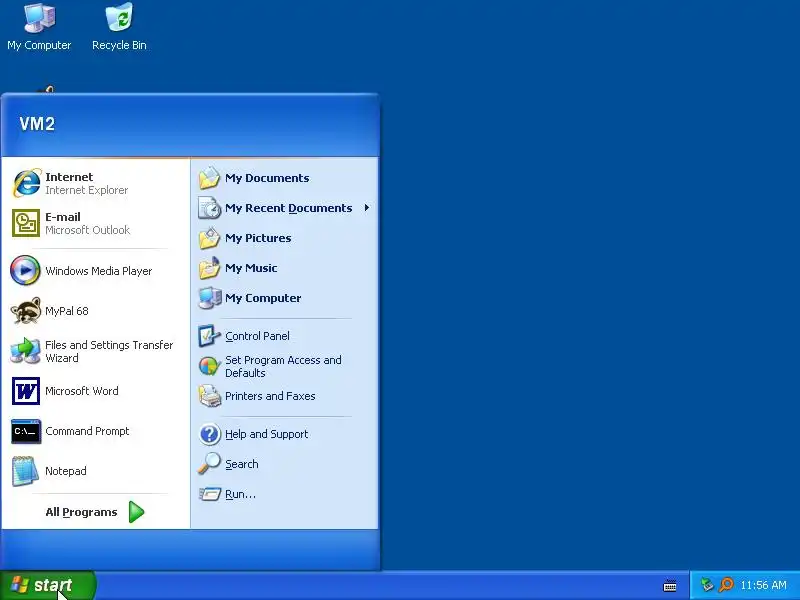Click the Start button
The image size is (800, 600).
[x=47, y=585]
